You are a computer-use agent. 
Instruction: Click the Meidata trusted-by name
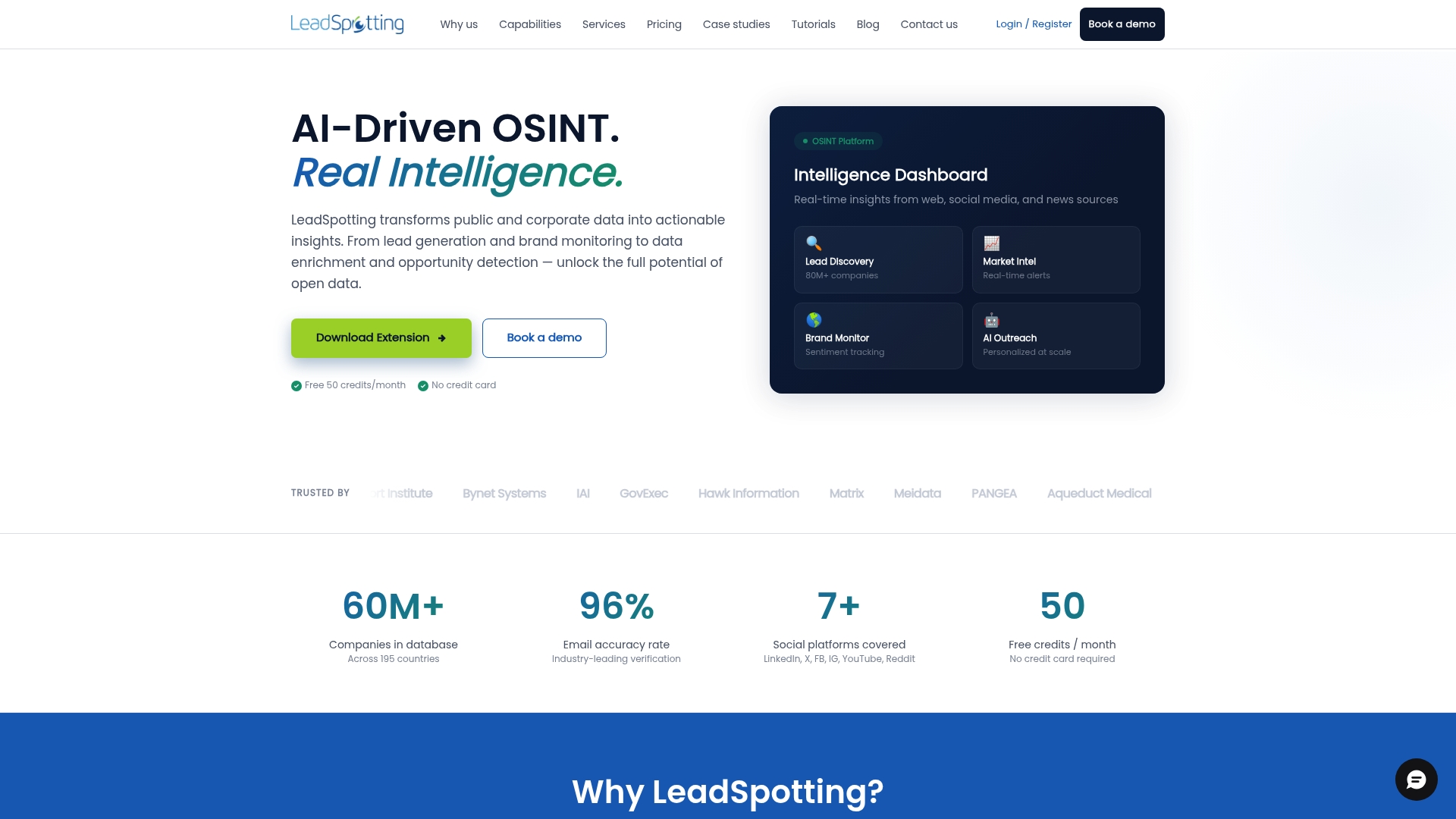[x=918, y=494]
